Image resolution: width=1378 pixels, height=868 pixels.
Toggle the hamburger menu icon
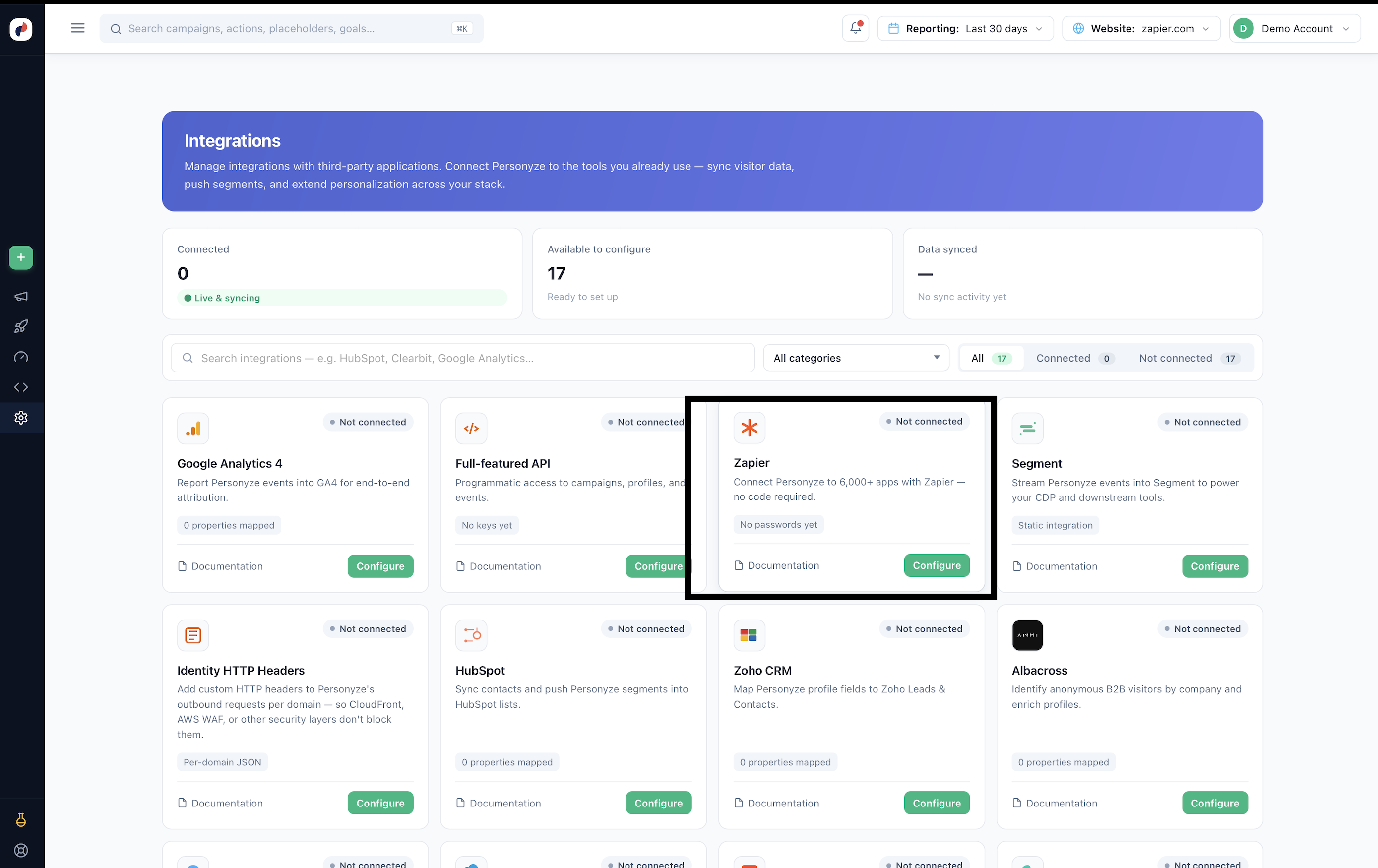click(78, 28)
